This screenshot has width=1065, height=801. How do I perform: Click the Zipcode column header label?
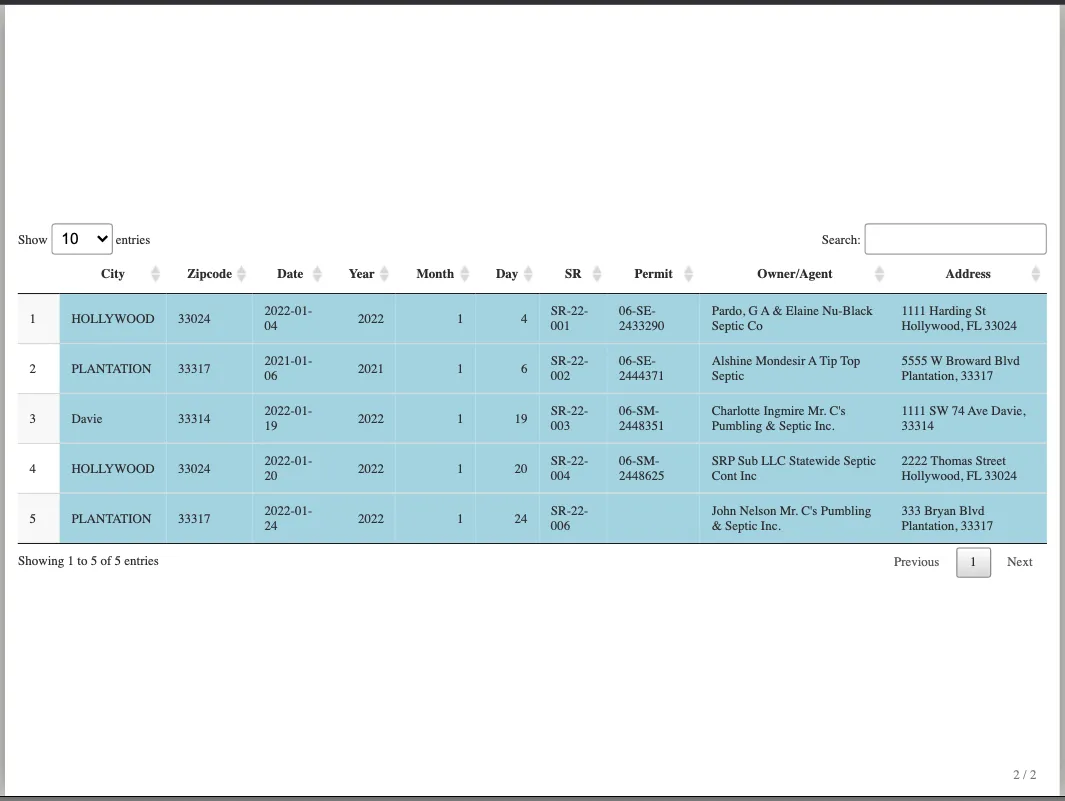209,274
